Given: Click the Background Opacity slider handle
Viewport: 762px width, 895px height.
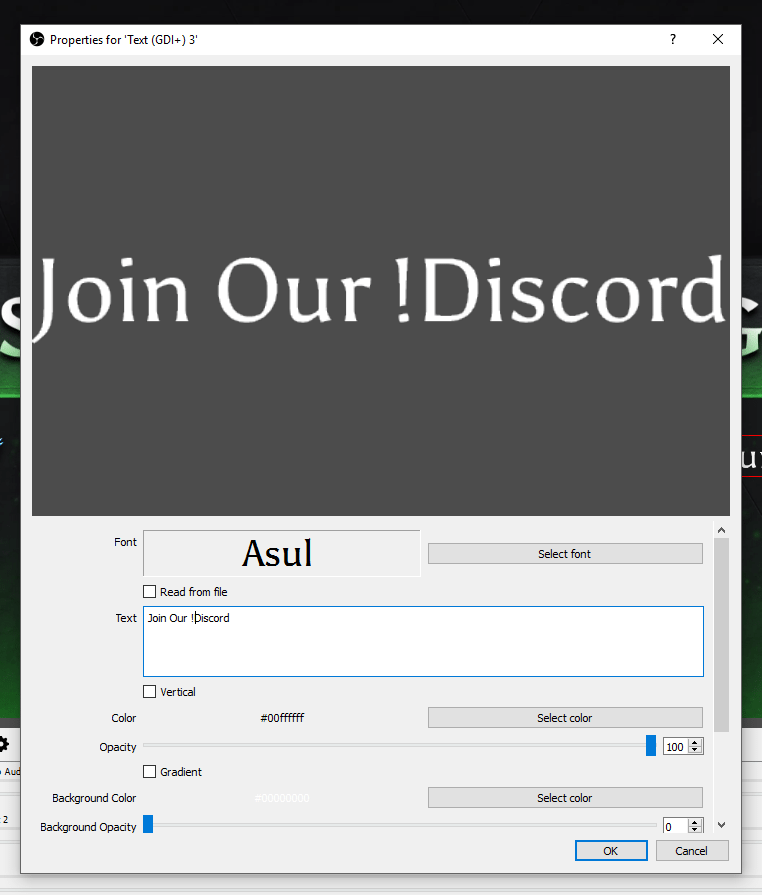Looking at the screenshot, I should 148,825.
